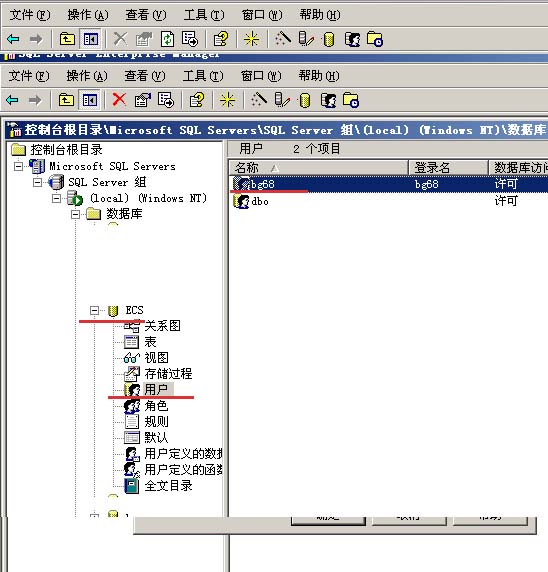Open 文件(F) menu in the lower menu bar
Viewport: 548px width, 572px height.
29,76
